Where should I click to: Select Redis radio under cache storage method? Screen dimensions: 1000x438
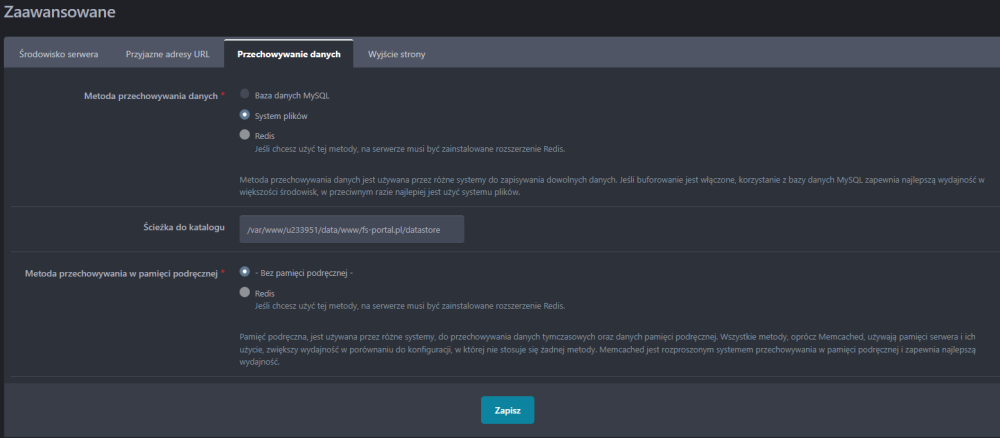tap(245, 293)
